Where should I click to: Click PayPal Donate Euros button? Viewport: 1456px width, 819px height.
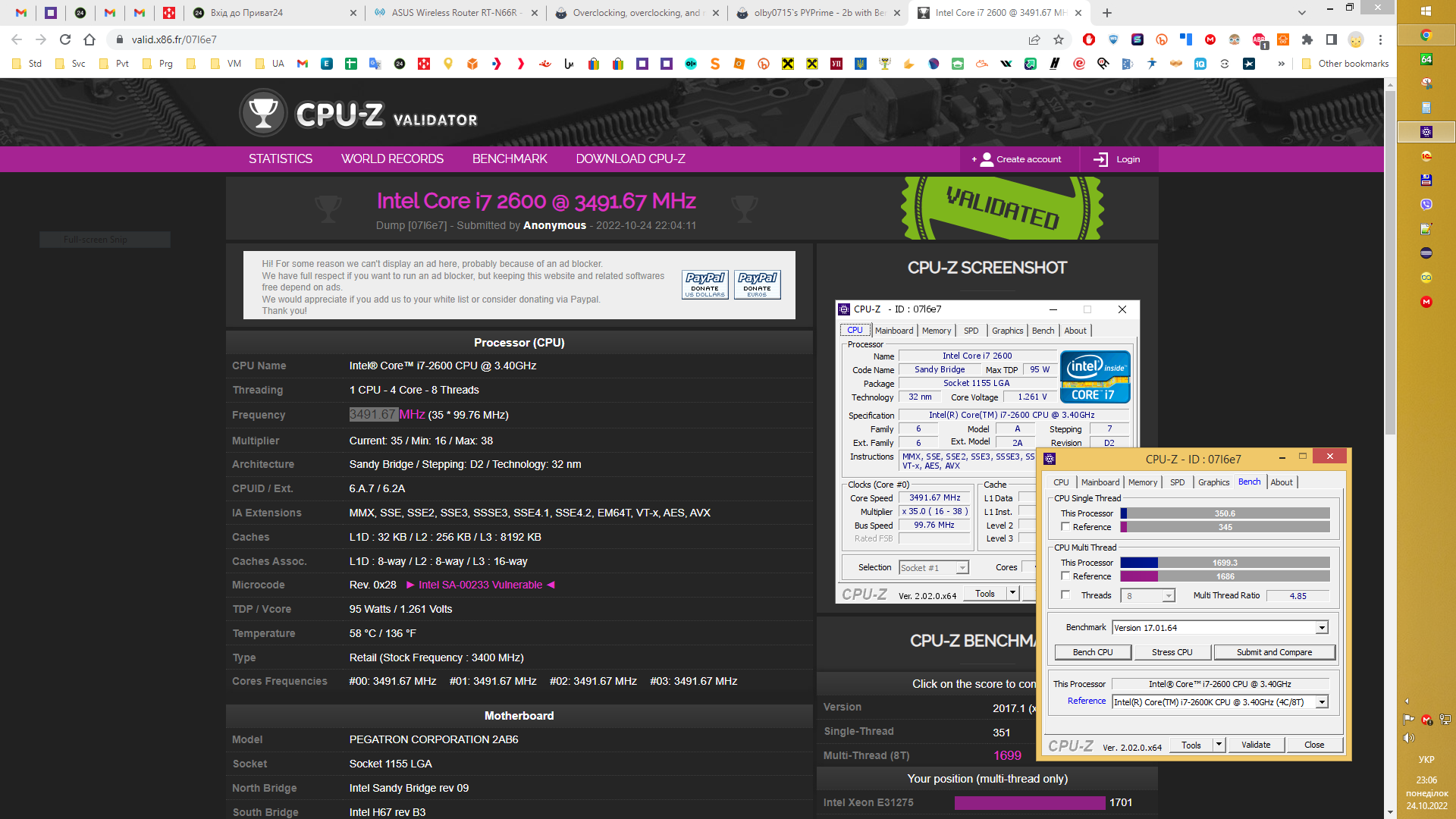tap(757, 284)
